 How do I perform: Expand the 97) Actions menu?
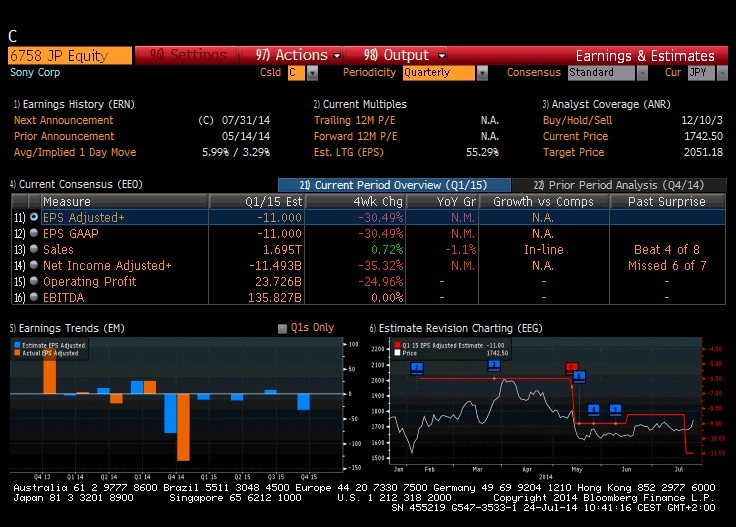[298, 55]
